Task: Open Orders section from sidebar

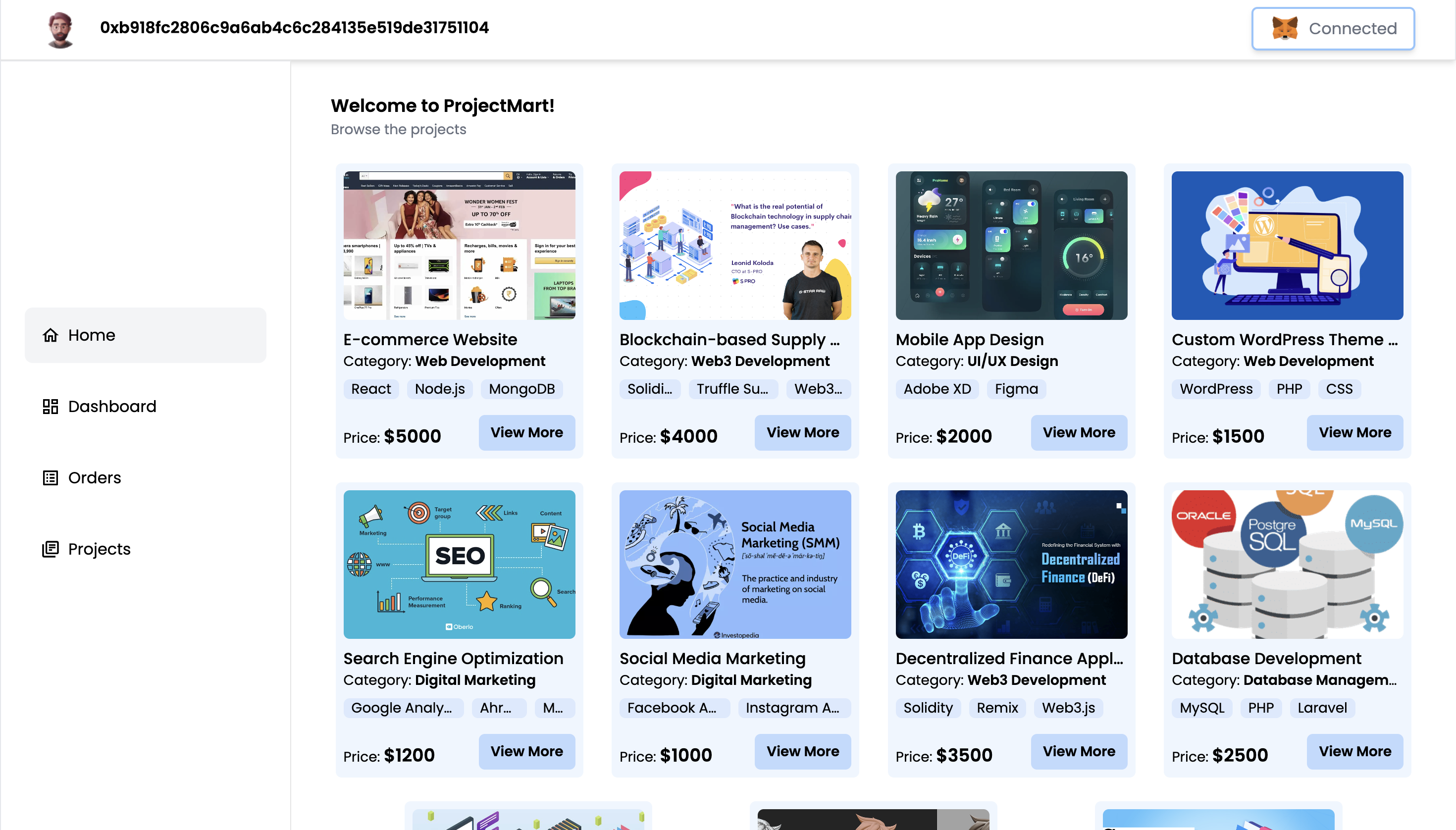Action: (x=94, y=477)
